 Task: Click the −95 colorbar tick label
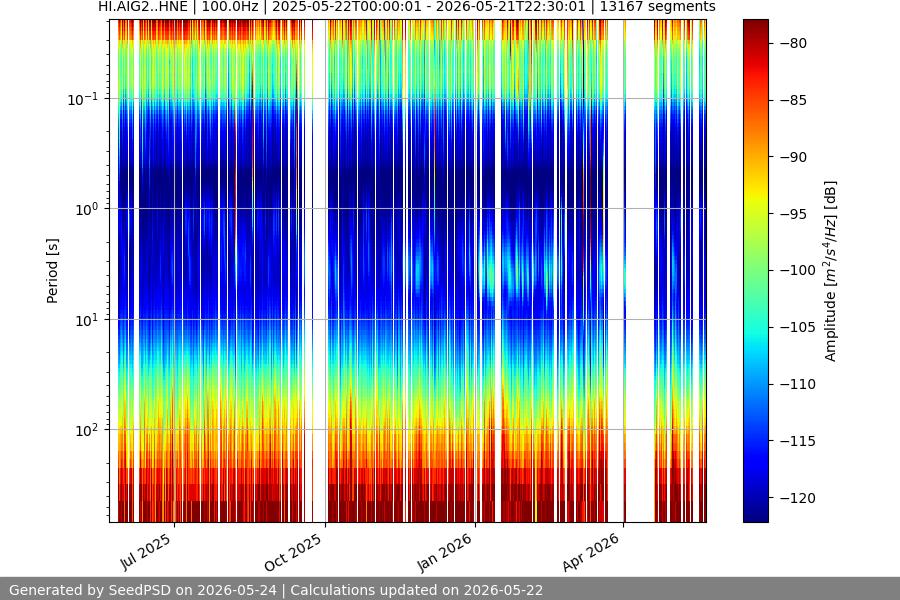point(793,214)
